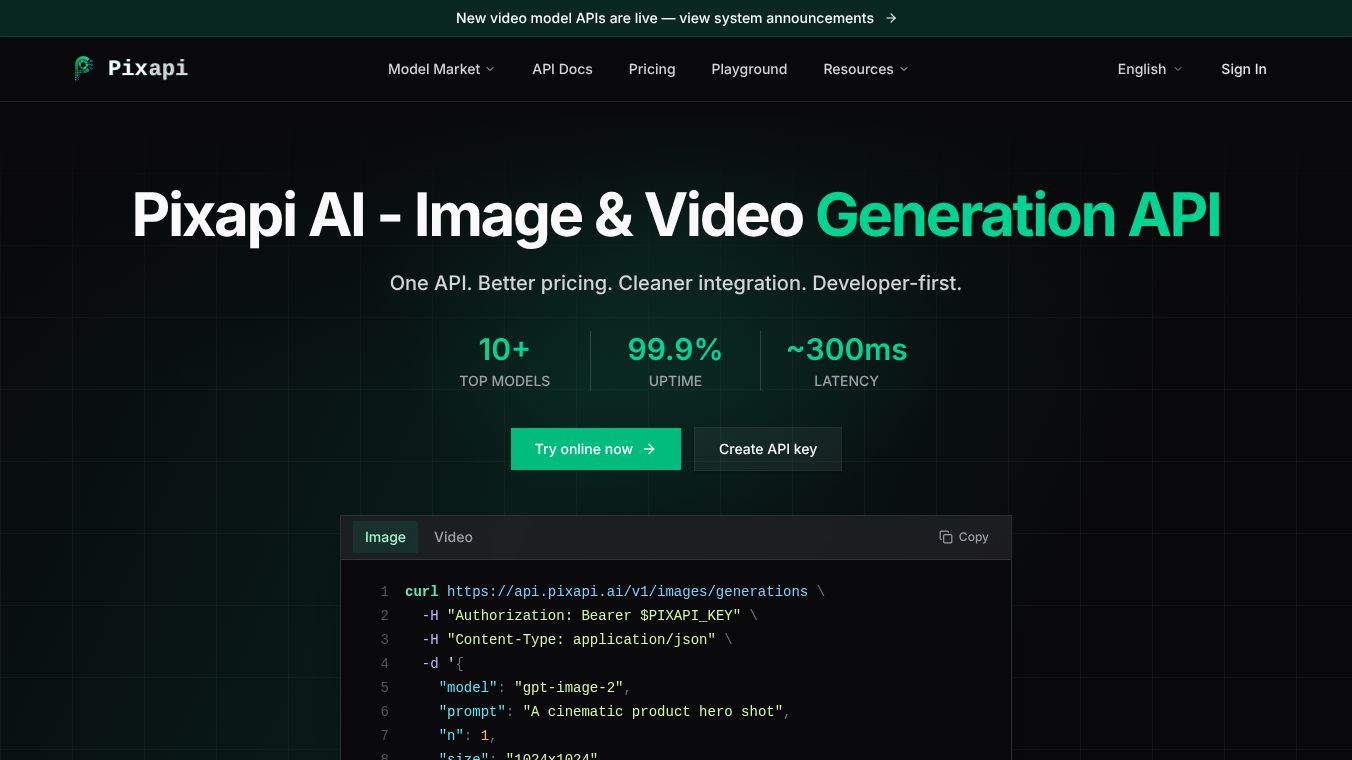Click arrow icon in Try online now
This screenshot has width=1352, height=760.
pyautogui.click(x=649, y=449)
